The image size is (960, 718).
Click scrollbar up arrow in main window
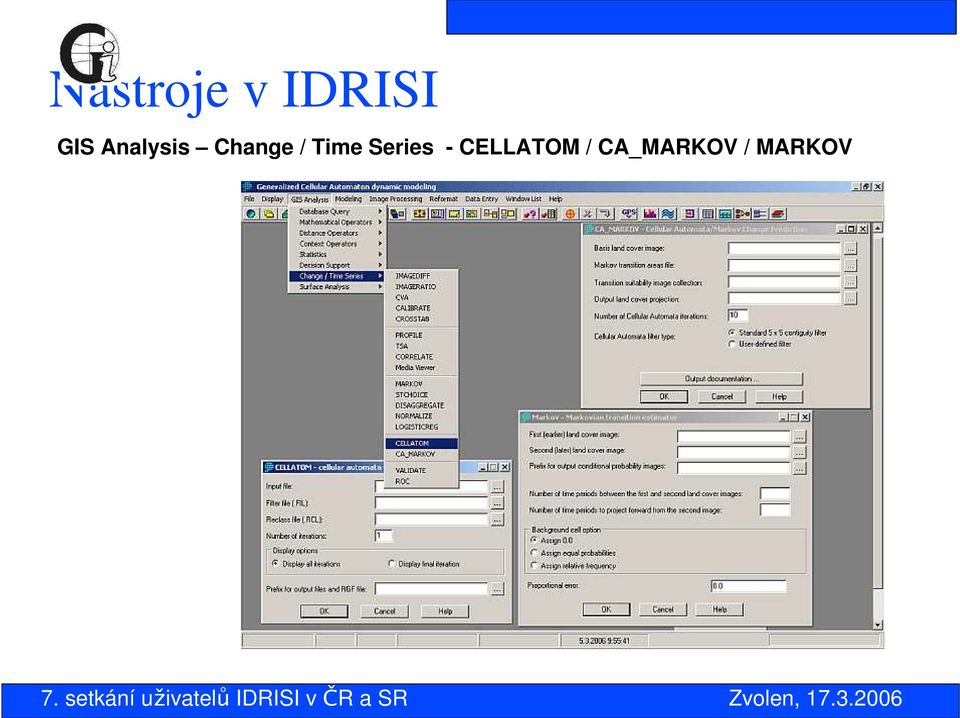tap(878, 228)
